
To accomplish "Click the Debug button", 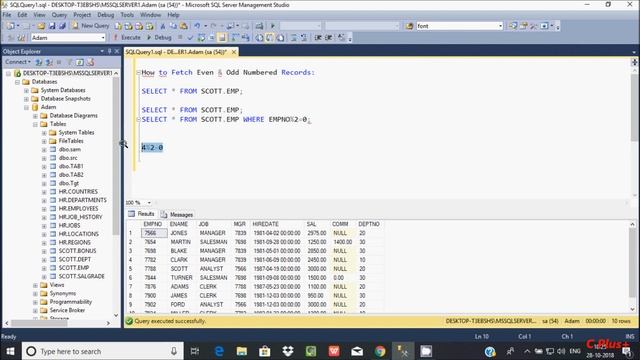I will [x=159, y=38].
